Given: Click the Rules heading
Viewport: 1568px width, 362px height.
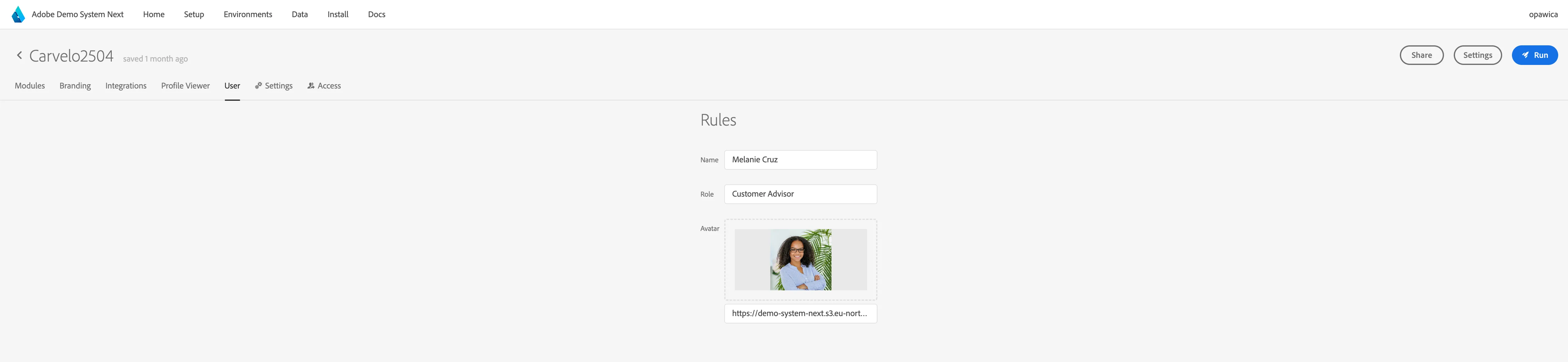Looking at the screenshot, I should tap(718, 120).
